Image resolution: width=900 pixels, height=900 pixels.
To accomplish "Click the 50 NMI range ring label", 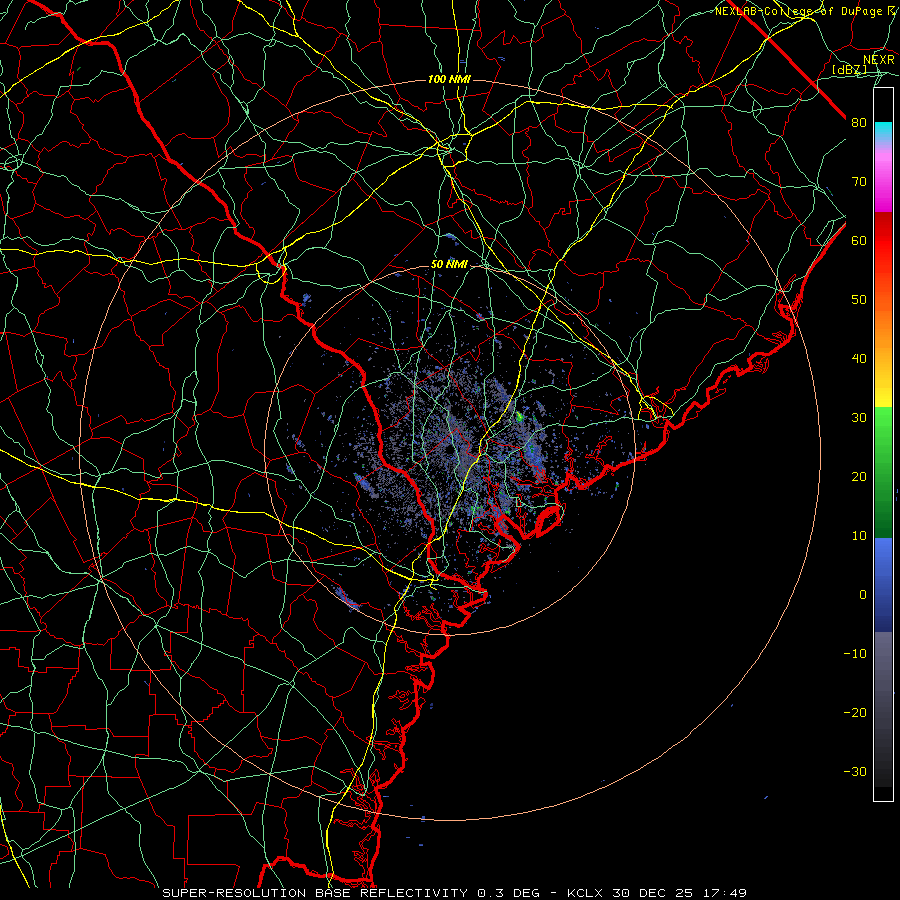I will pos(449,265).
